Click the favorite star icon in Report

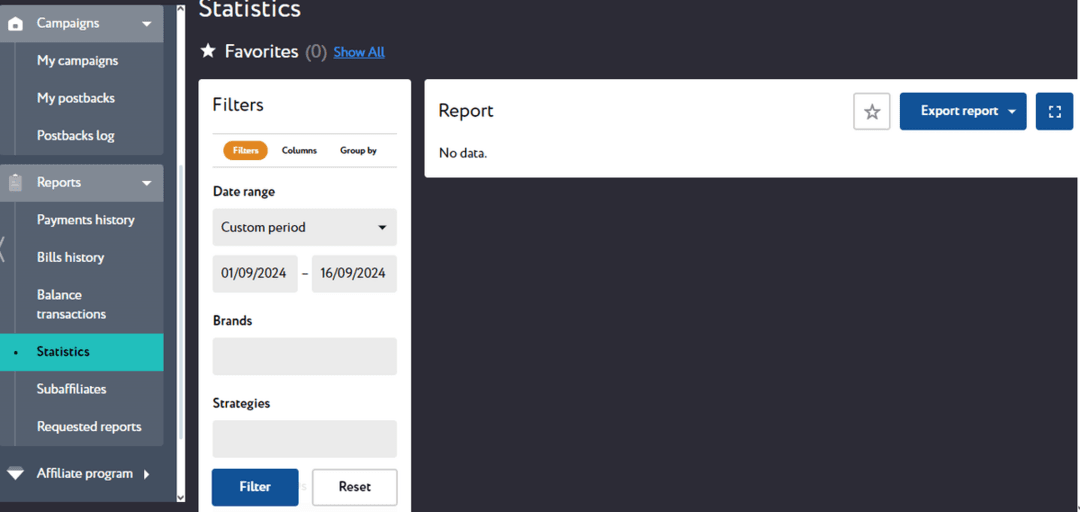coord(872,112)
